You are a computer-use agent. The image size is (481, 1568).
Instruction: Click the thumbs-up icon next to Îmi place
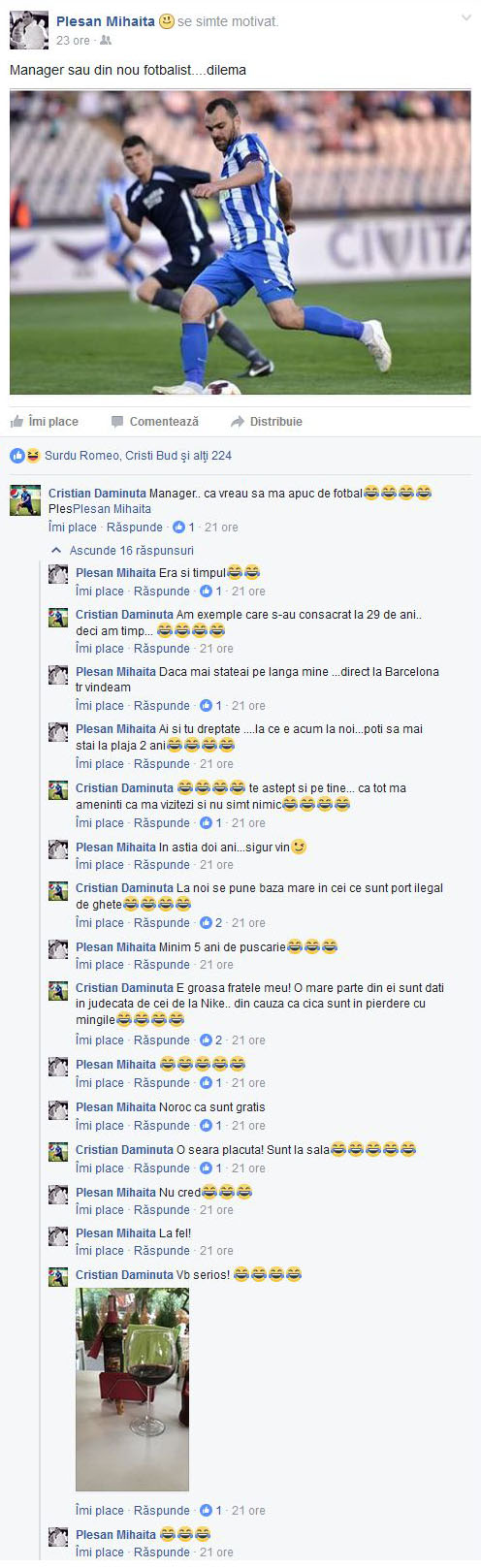(16, 421)
